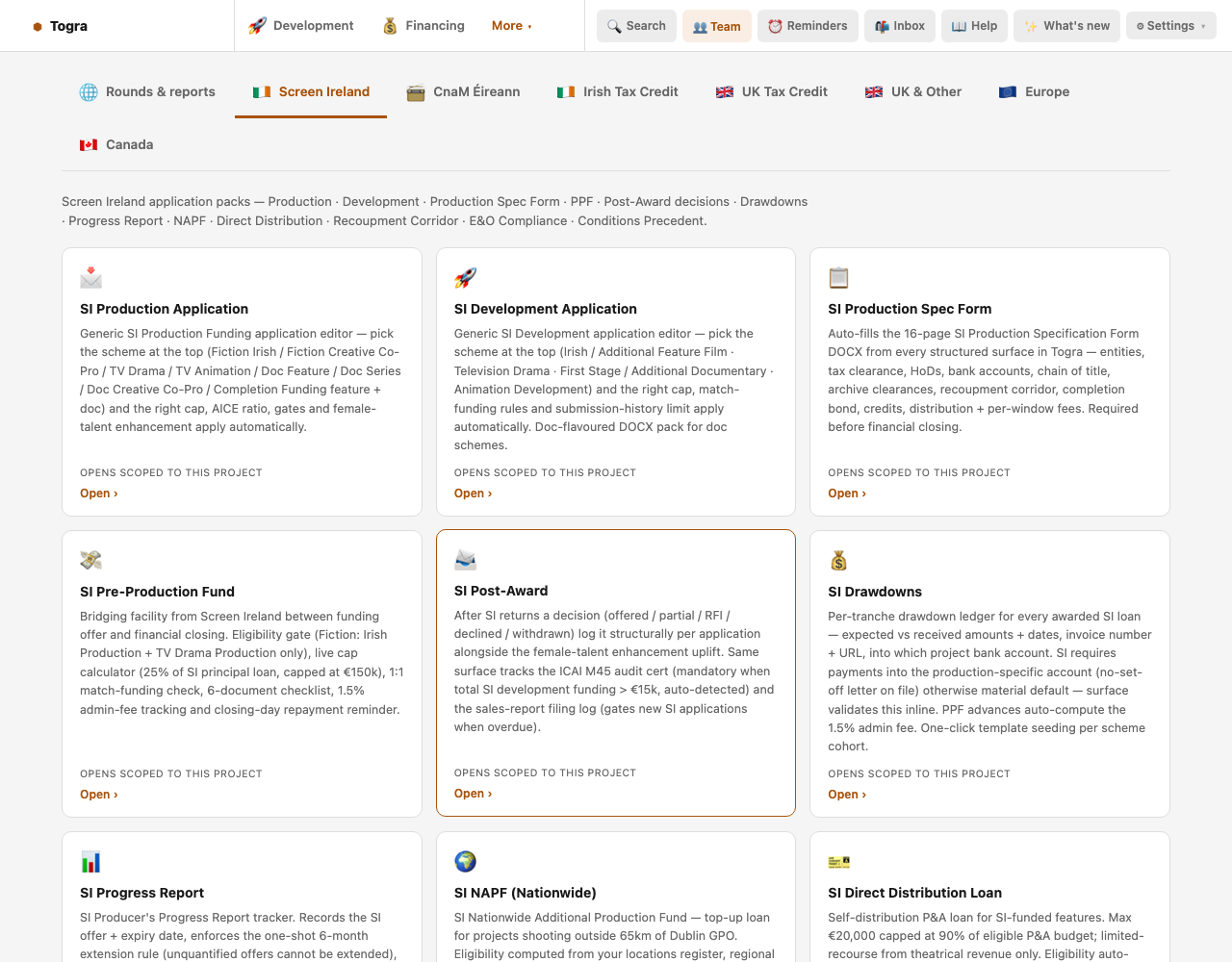Click the SI Development Application title
The width and height of the screenshot is (1232, 962).
click(546, 309)
